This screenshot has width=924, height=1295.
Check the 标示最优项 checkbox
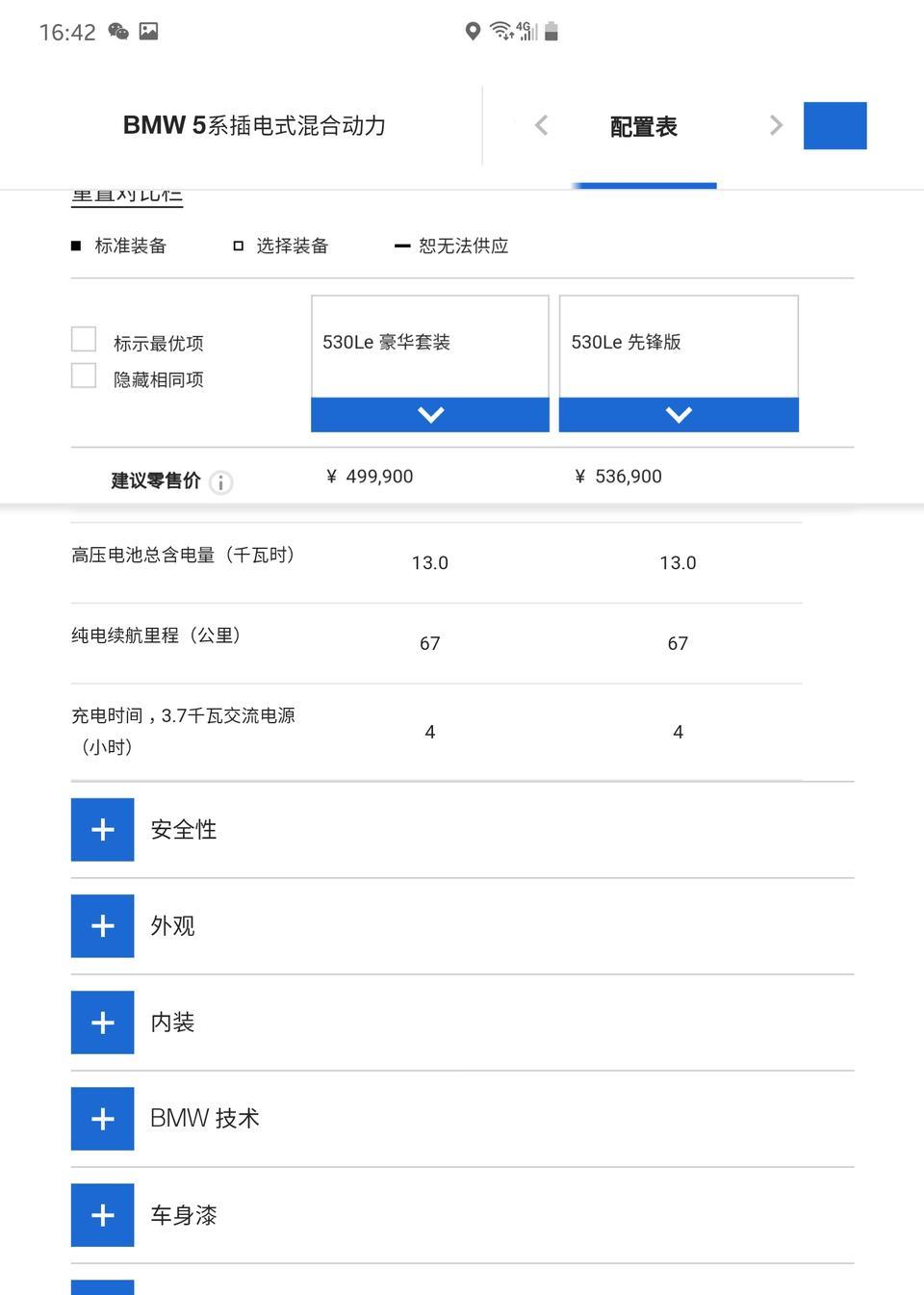84,339
